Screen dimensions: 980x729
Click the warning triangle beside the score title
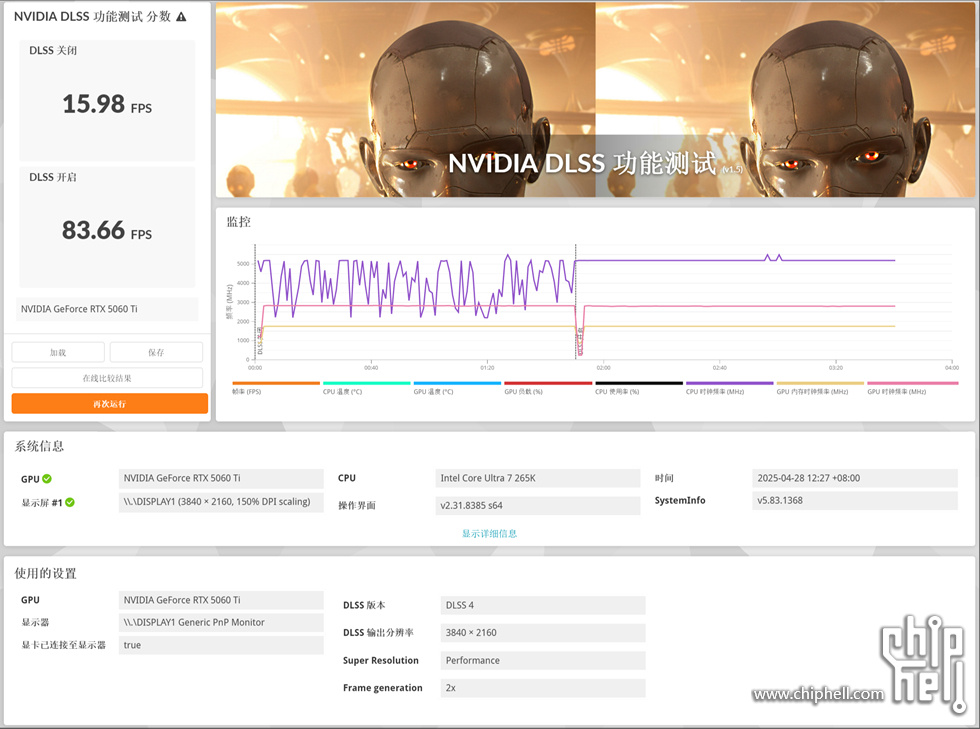[181, 17]
